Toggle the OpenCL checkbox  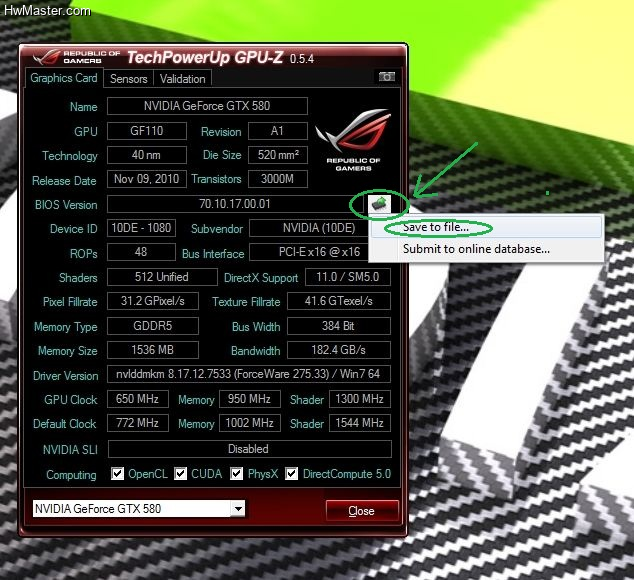tap(117, 474)
